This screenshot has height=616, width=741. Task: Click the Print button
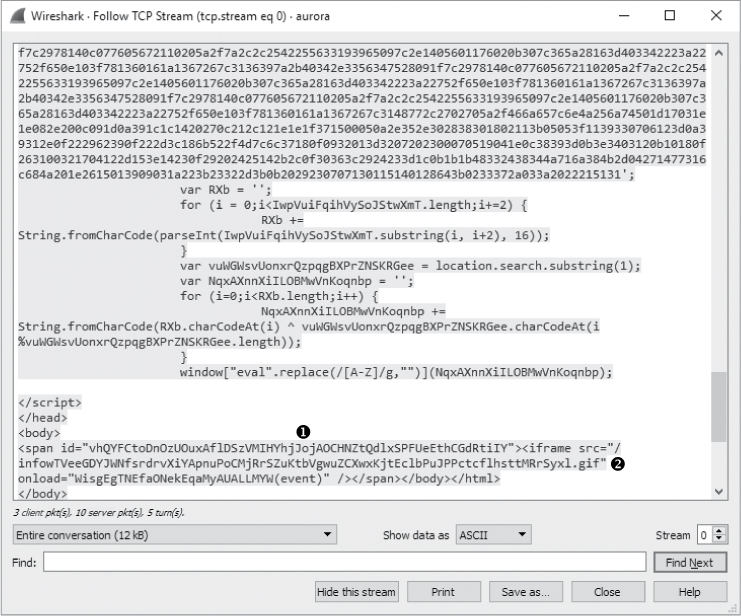[443, 591]
